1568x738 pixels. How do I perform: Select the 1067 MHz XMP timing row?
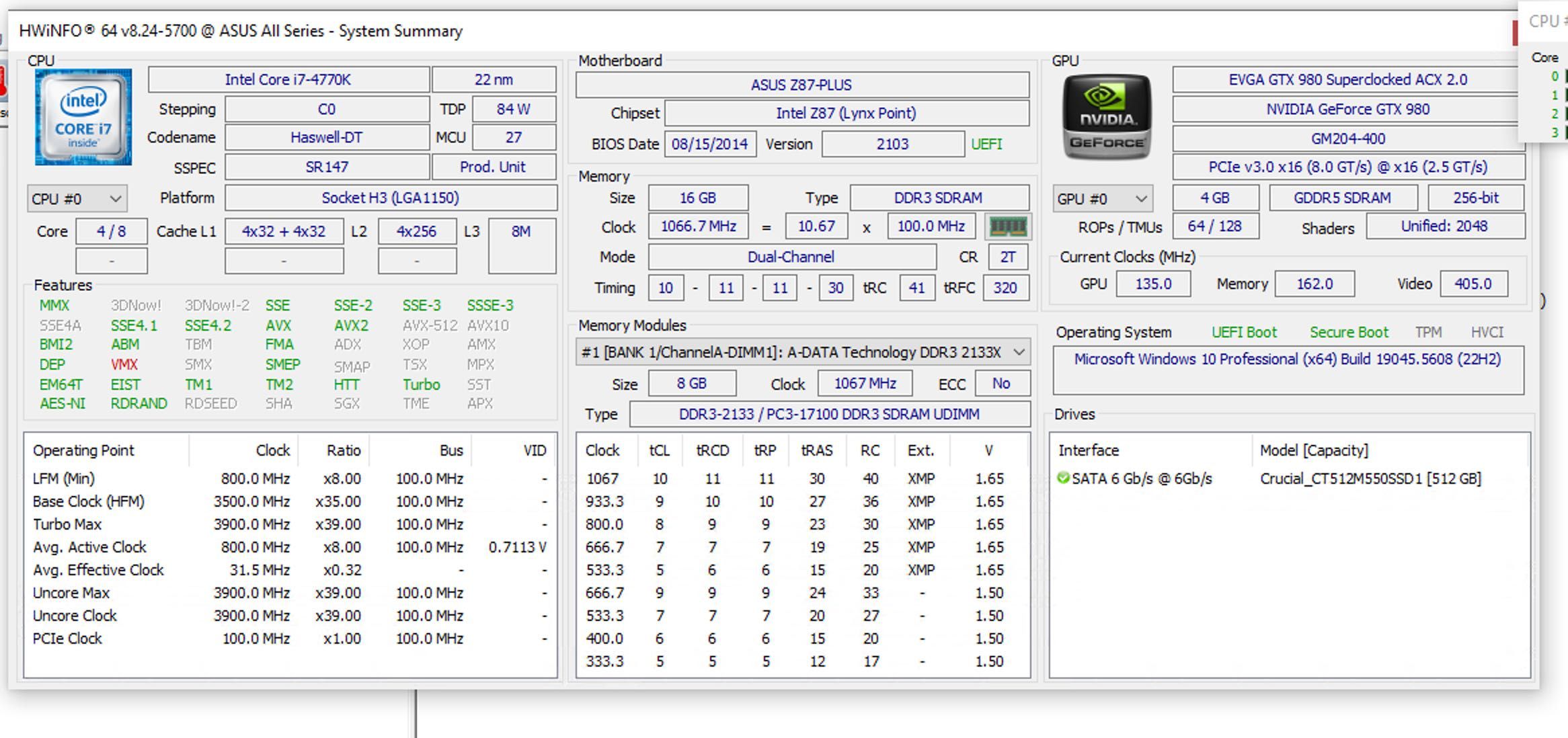point(803,479)
